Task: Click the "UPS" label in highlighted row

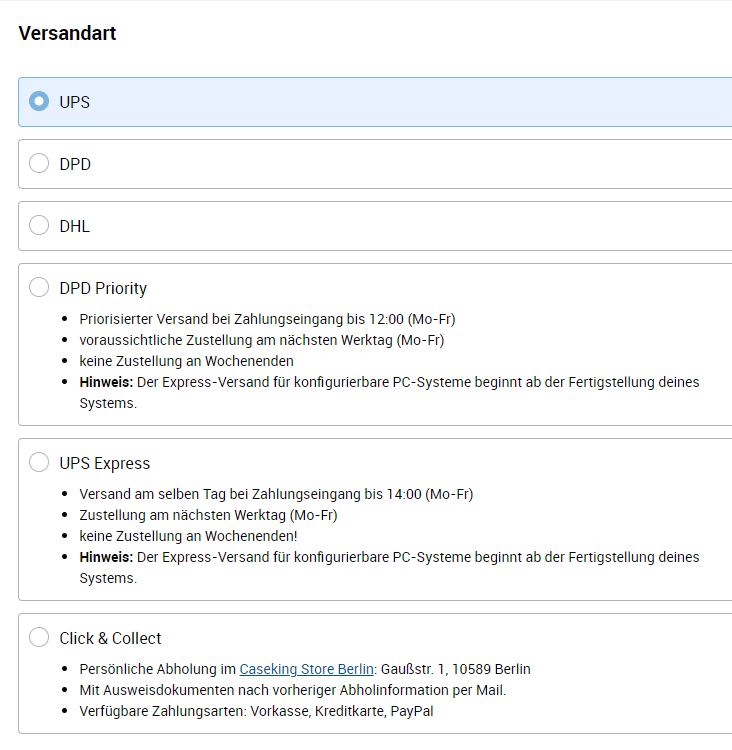Action: click(x=75, y=101)
